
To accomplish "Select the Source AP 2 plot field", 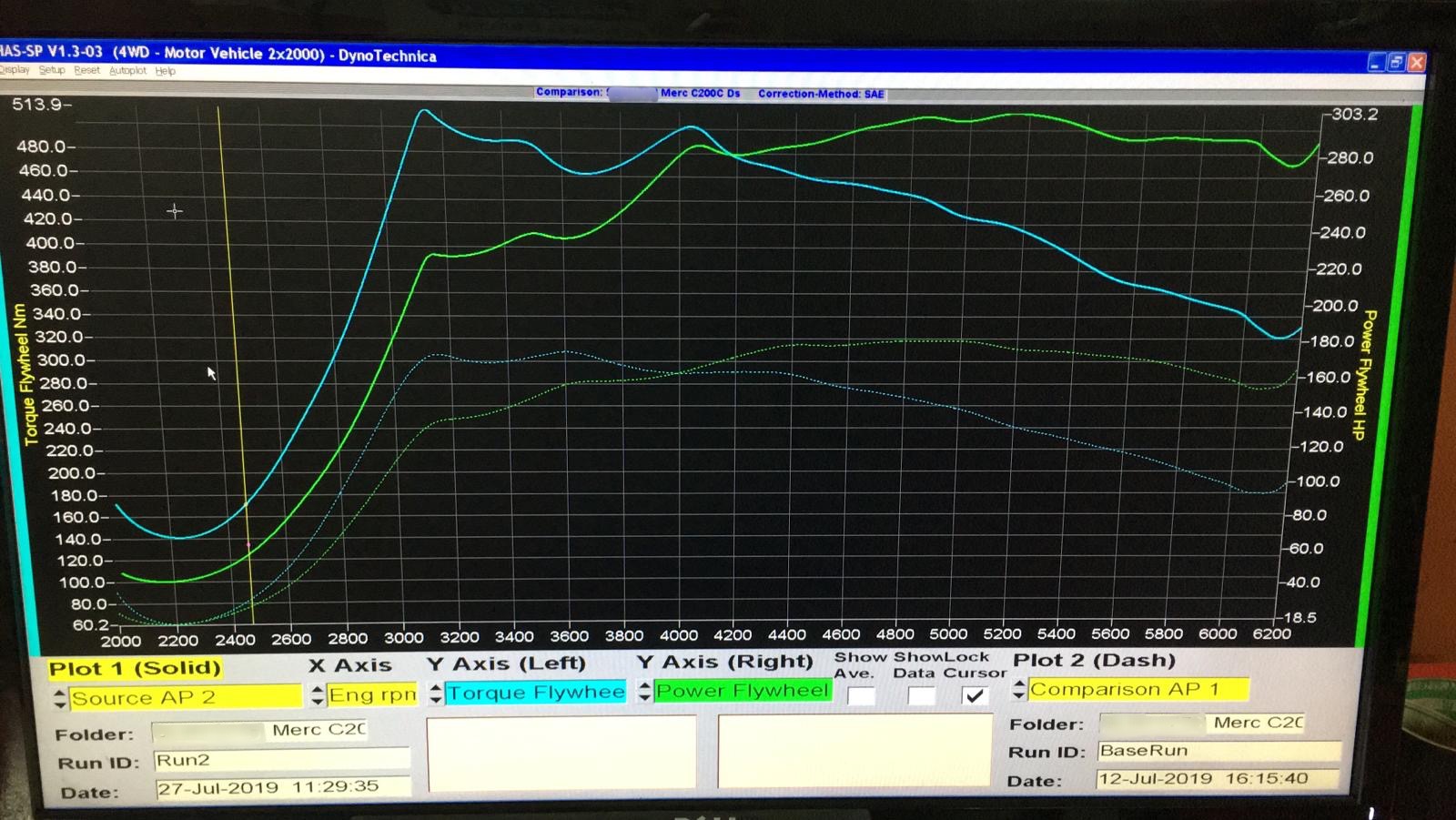I will 185,697.
